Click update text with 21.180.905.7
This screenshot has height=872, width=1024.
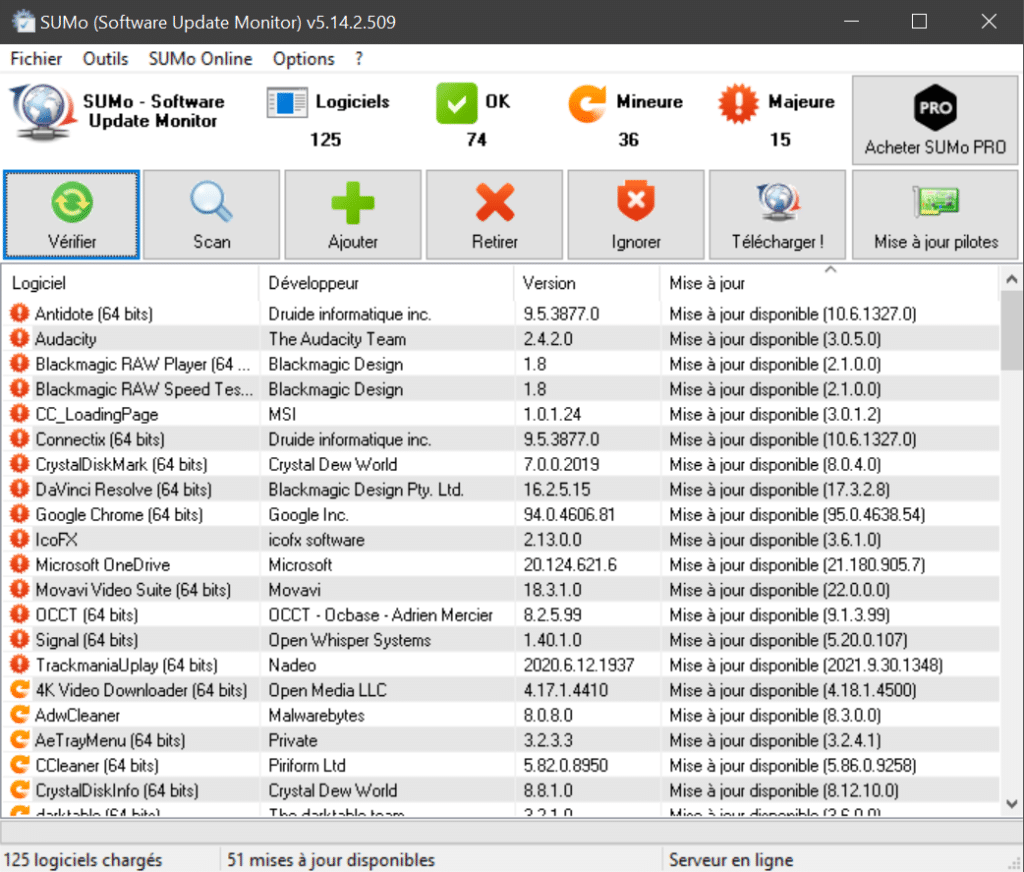click(x=797, y=564)
